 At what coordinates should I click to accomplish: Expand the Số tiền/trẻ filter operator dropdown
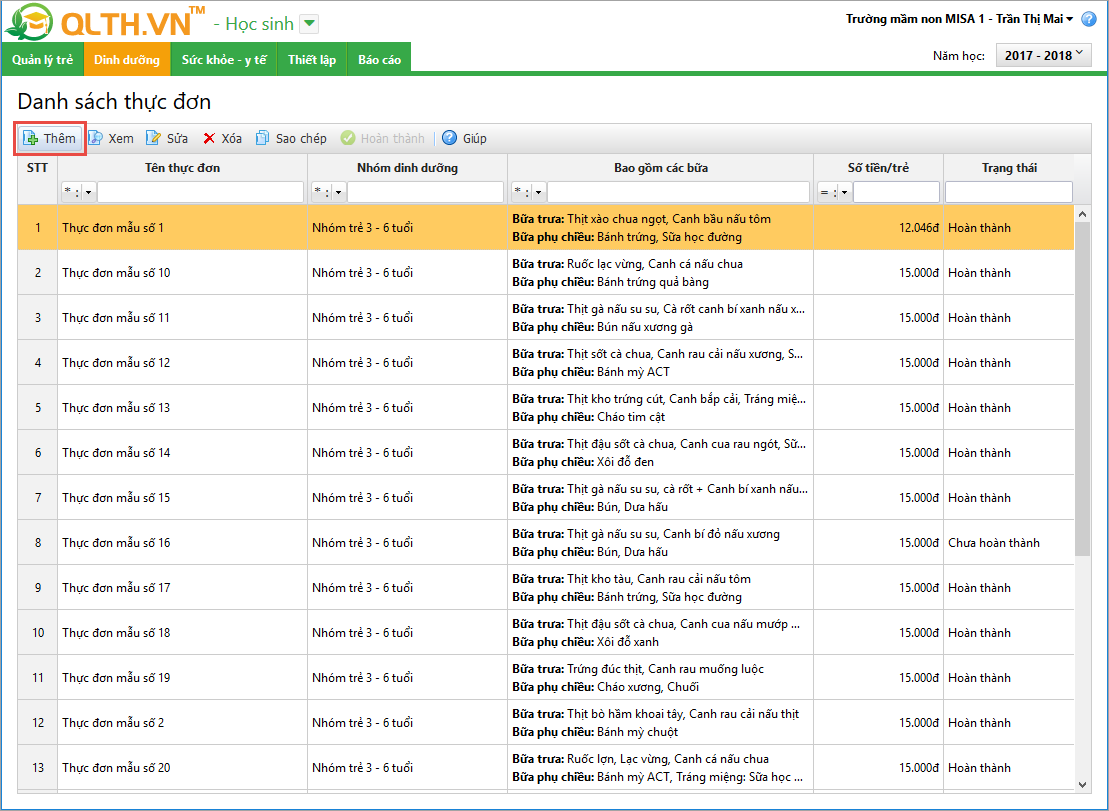pos(844,192)
